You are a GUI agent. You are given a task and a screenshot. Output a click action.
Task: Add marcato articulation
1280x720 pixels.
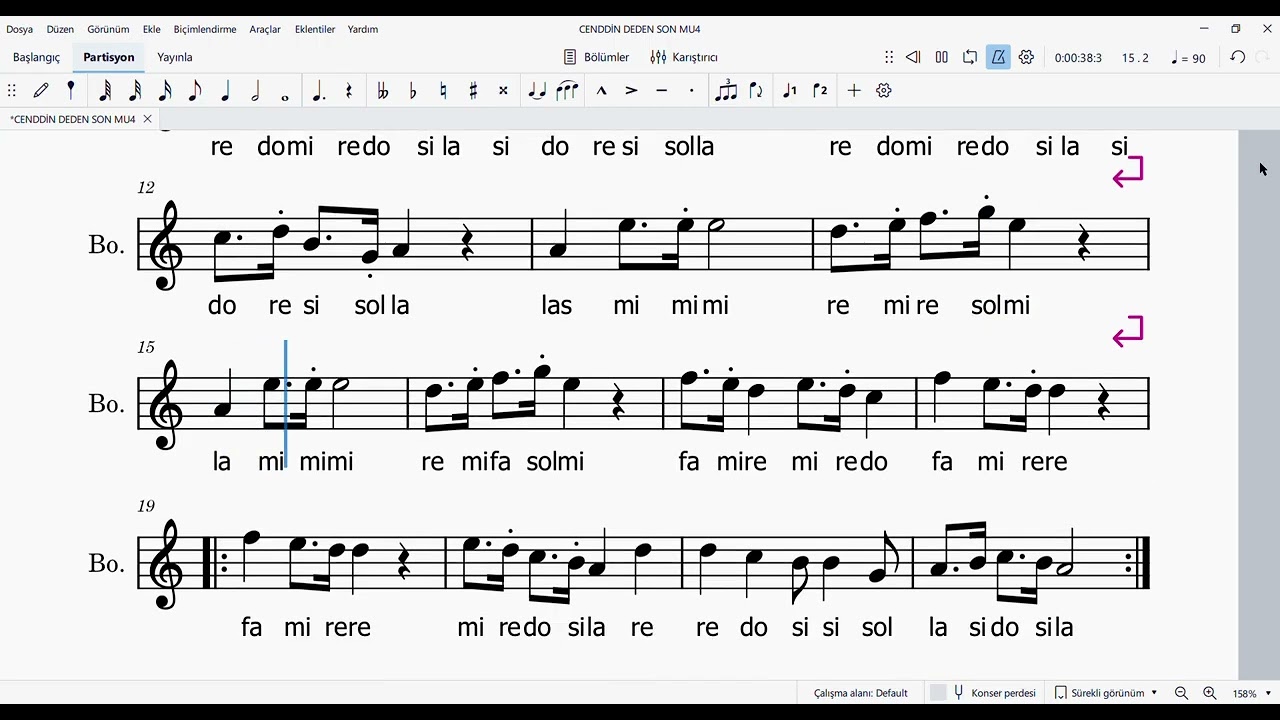click(x=601, y=90)
